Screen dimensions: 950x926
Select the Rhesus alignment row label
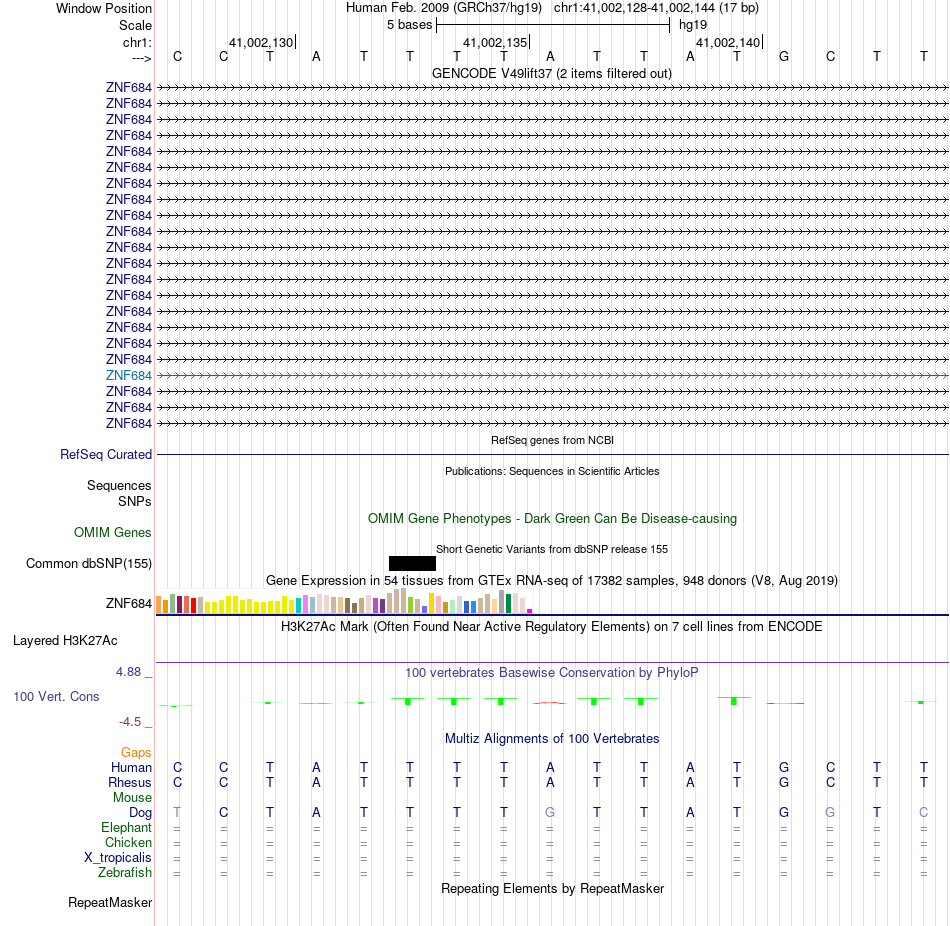point(130,782)
